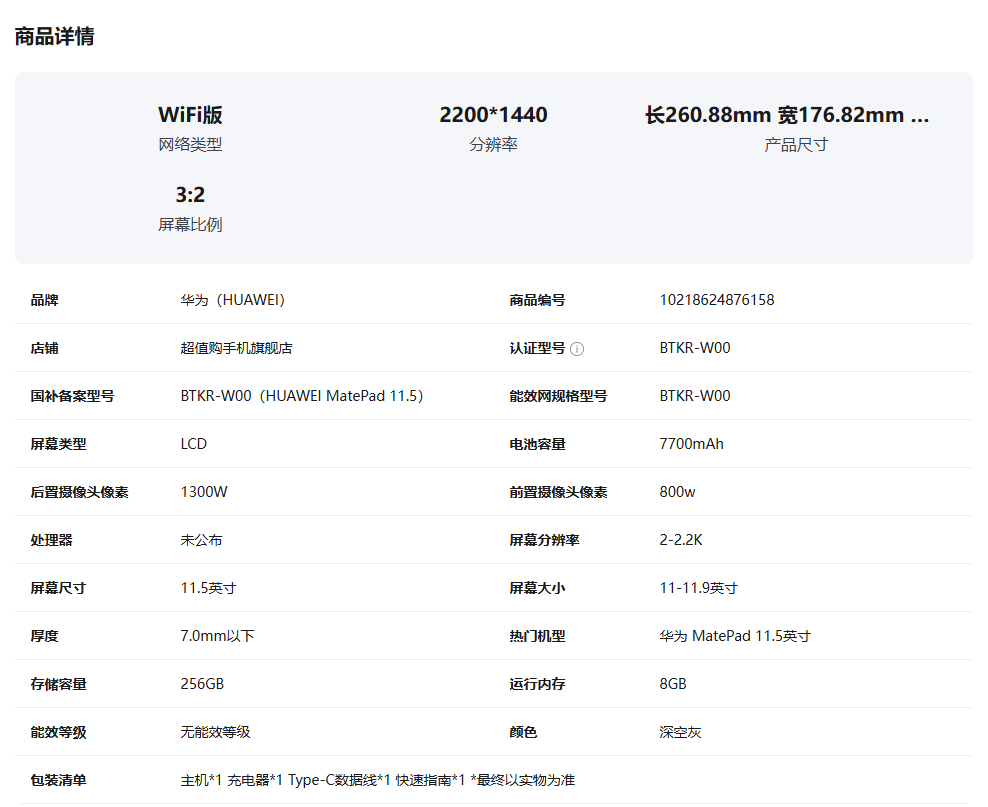
Task: Click the LCD screen type value
Action: [193, 444]
